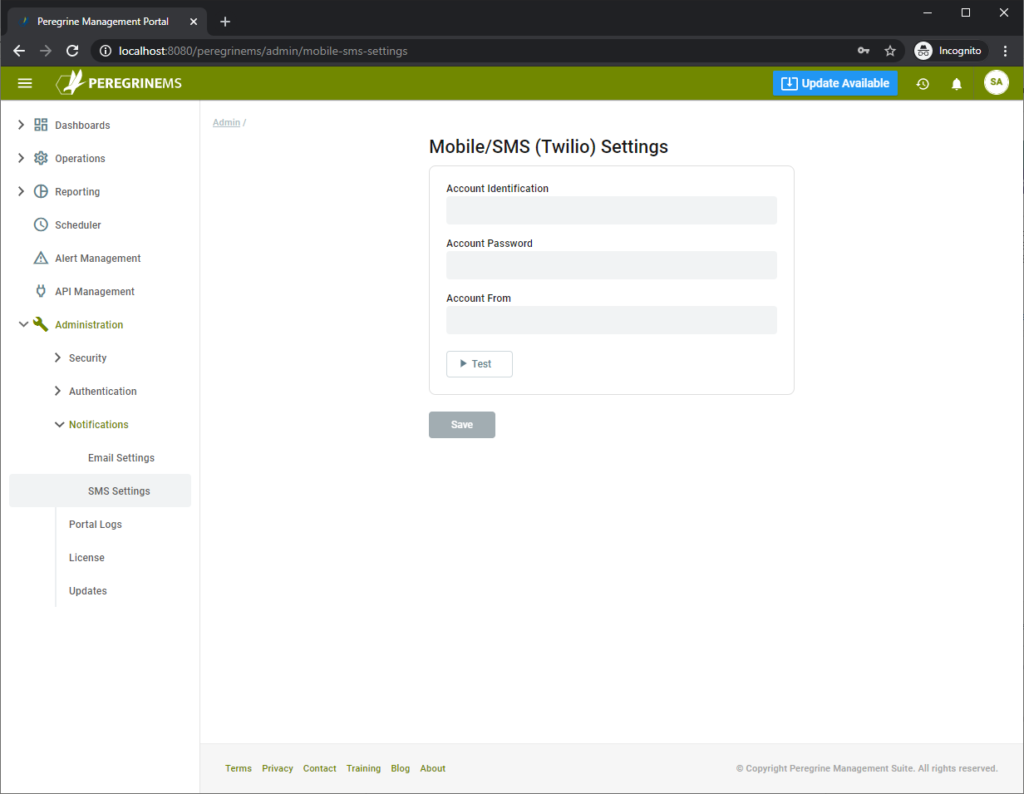Open the Dashboards section icon

[x=40, y=124]
